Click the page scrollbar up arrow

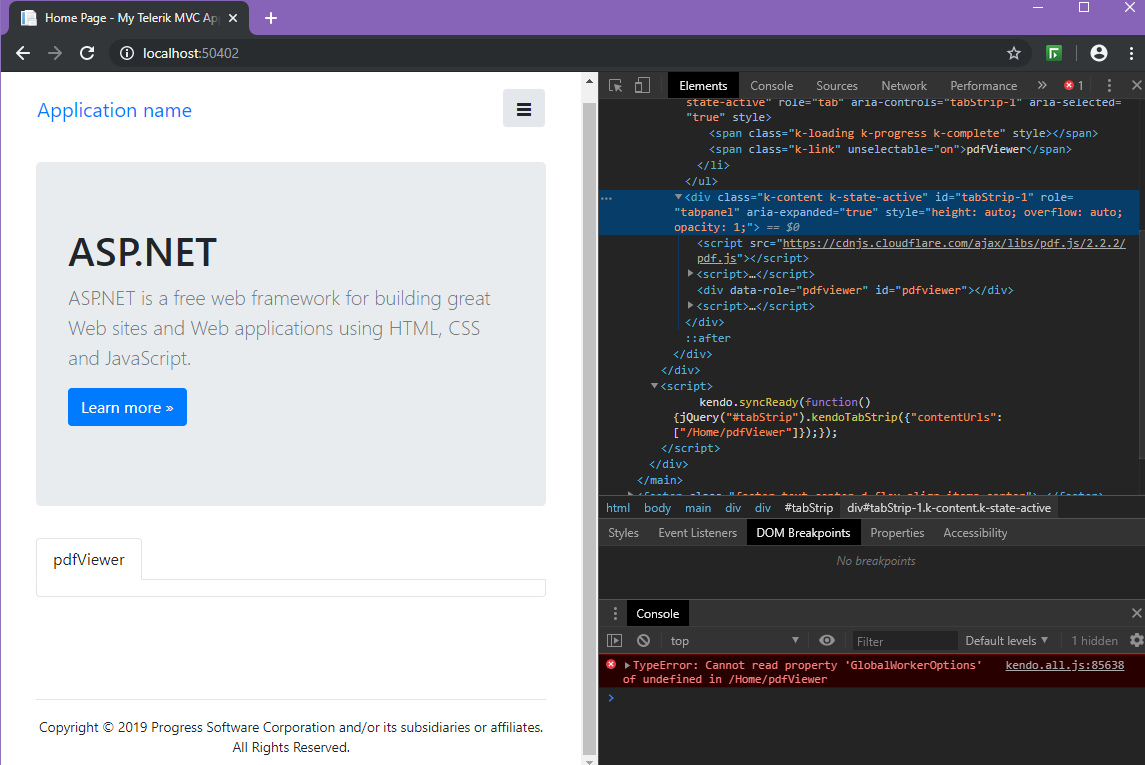click(589, 82)
